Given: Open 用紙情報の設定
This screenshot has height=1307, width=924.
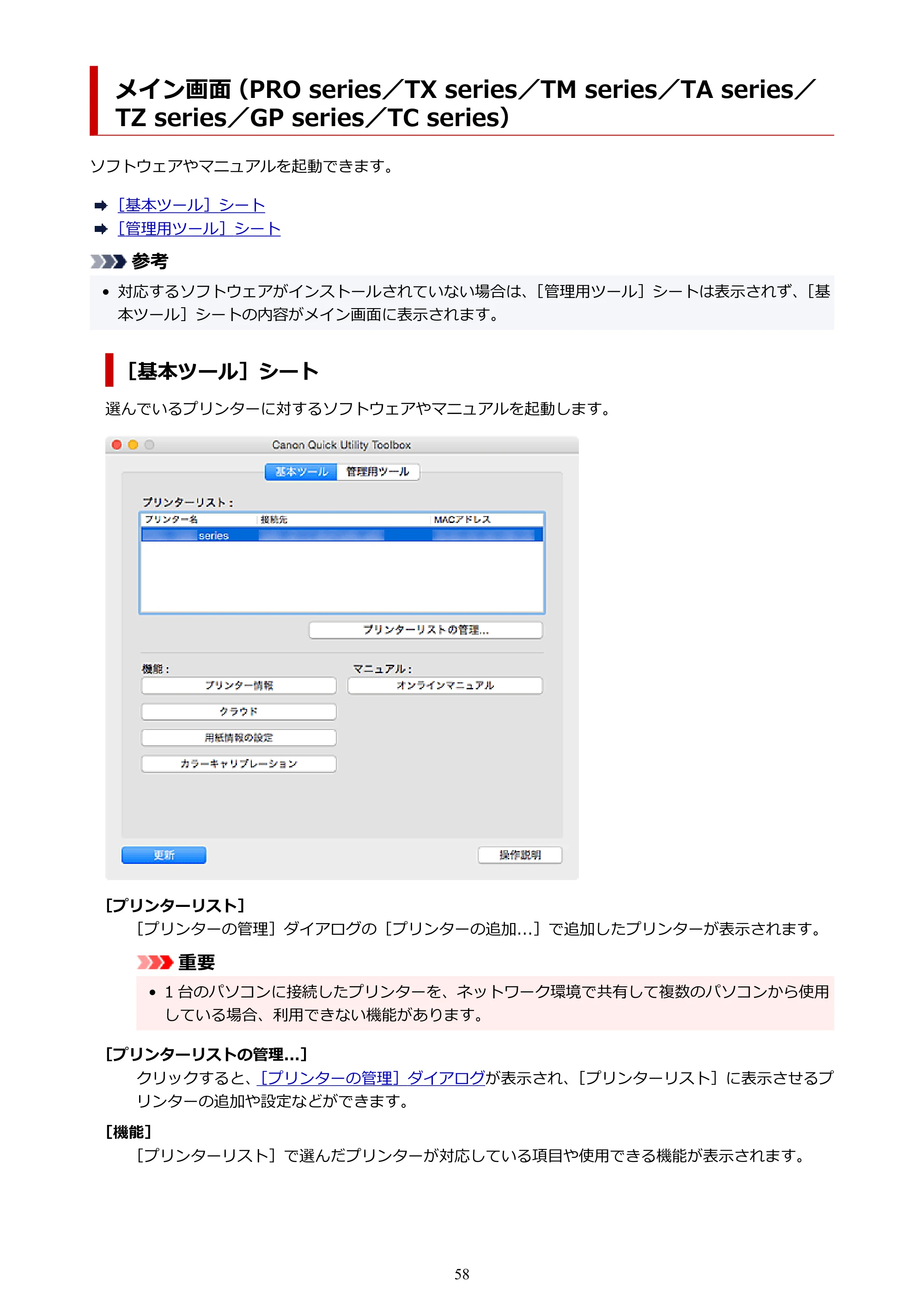Looking at the screenshot, I should coord(238,738).
